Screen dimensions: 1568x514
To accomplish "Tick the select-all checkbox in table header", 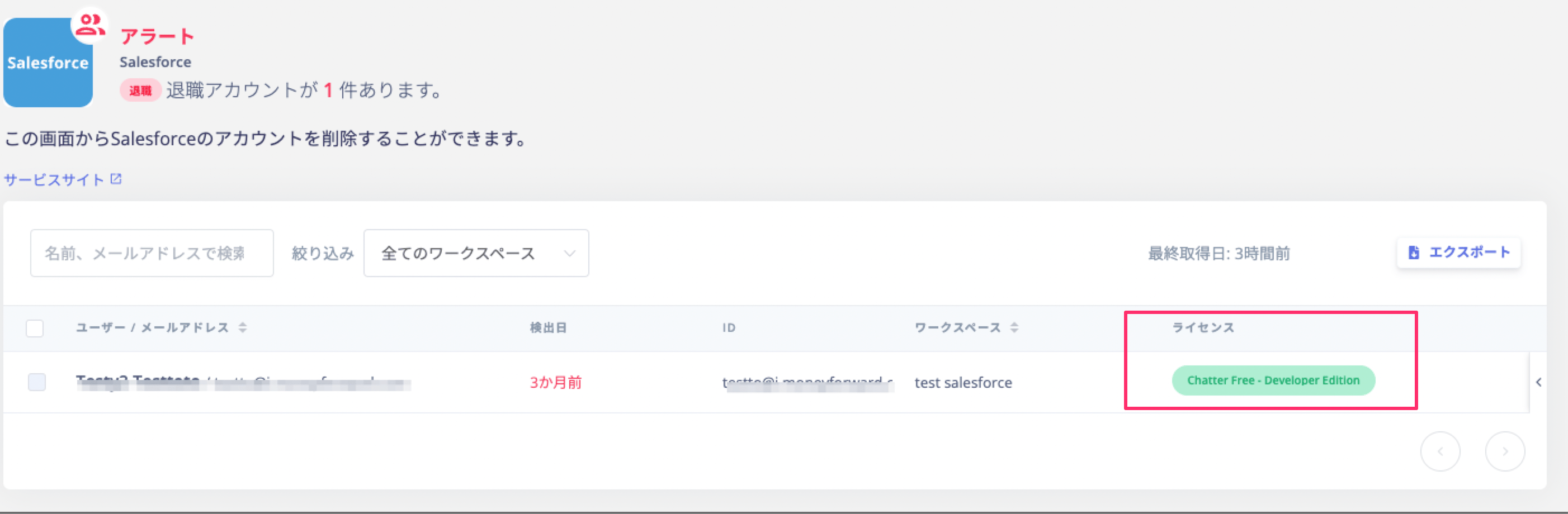I will click(x=35, y=328).
